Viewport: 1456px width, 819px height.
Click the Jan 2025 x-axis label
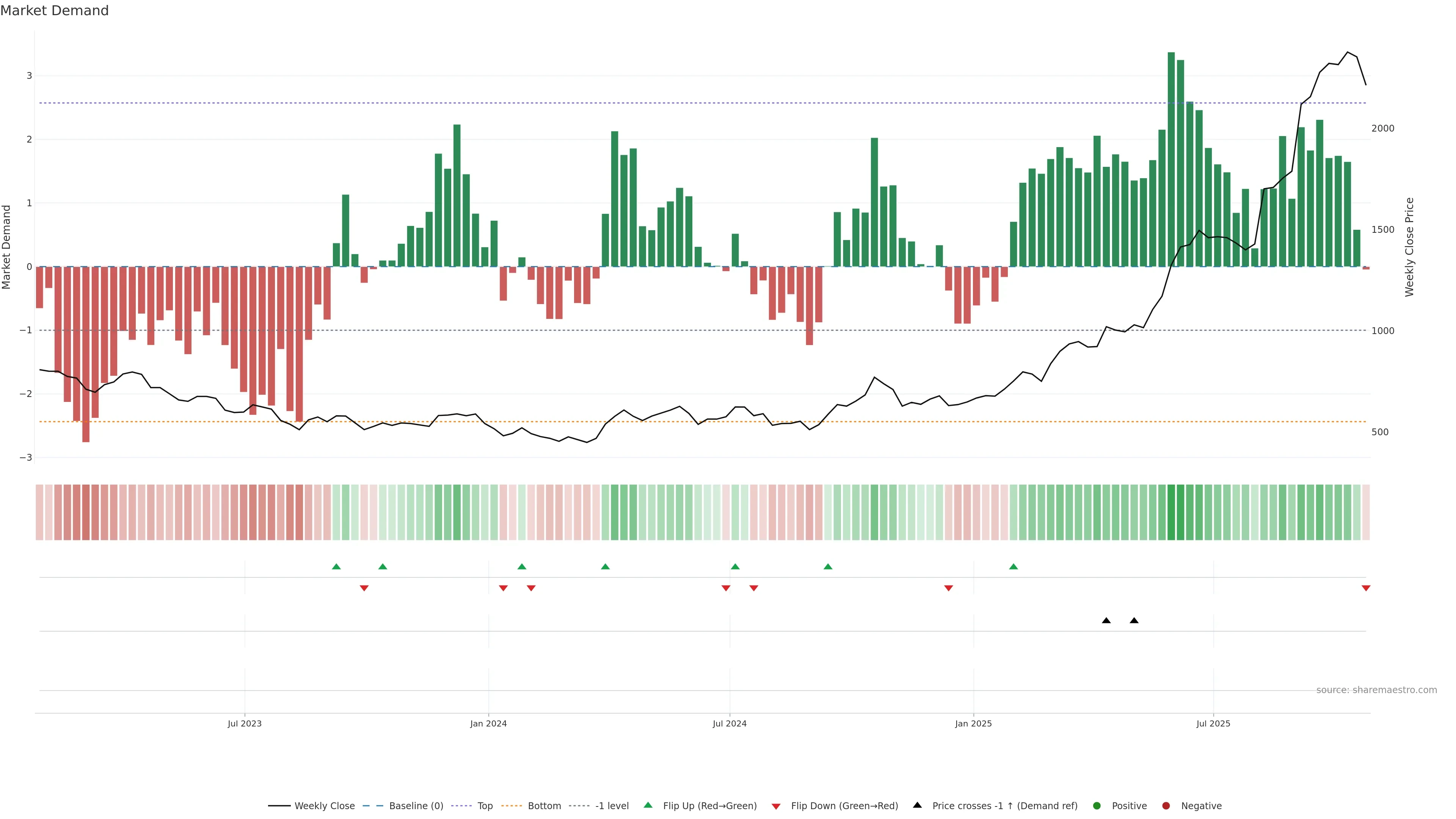(973, 723)
